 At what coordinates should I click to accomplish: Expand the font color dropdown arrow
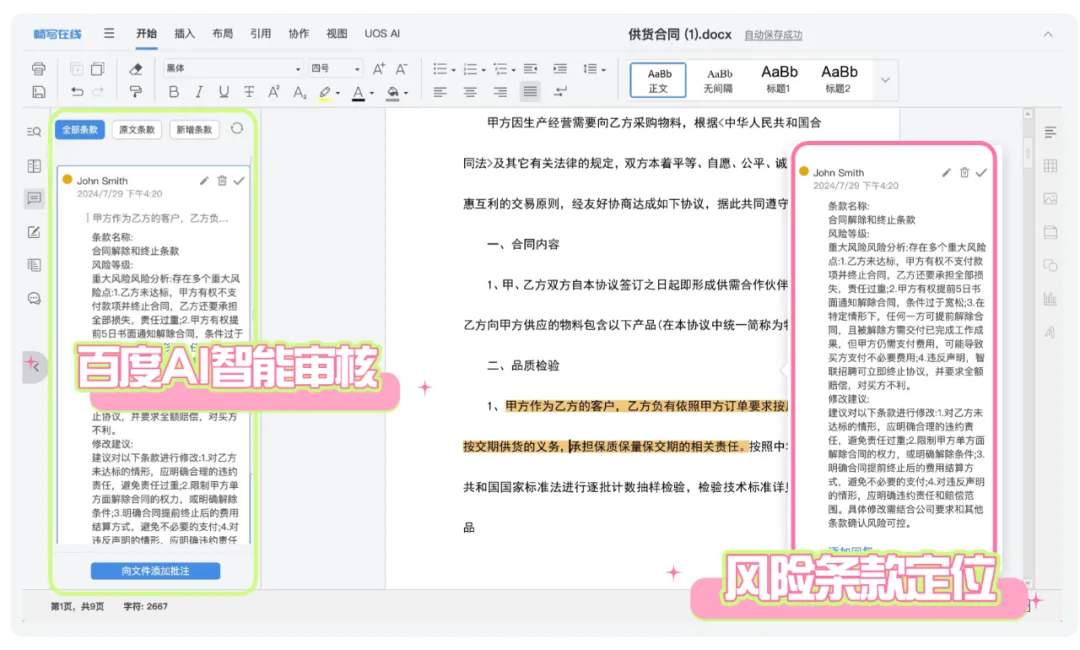(x=372, y=93)
